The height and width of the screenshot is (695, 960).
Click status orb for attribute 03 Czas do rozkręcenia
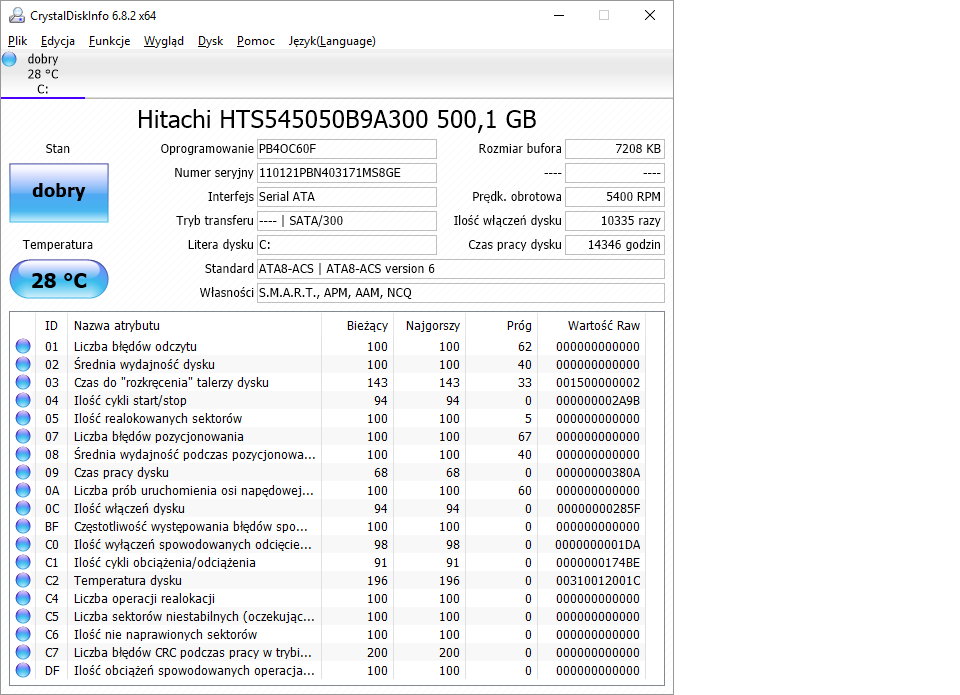[23, 382]
